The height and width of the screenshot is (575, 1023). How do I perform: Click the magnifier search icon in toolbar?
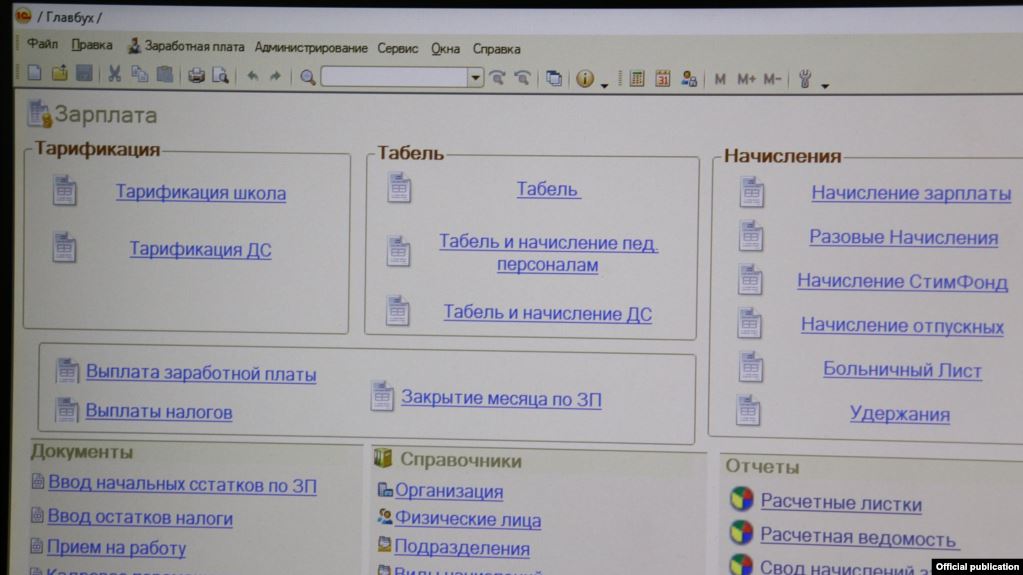[307, 78]
